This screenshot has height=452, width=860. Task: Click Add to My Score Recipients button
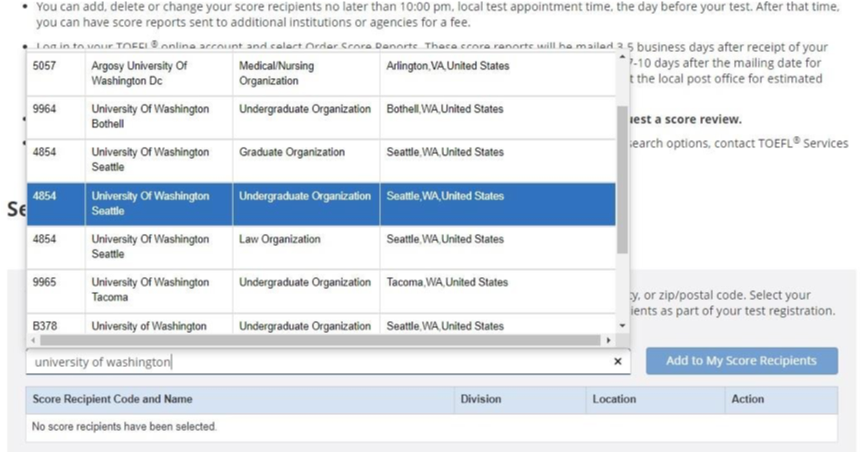(742, 361)
